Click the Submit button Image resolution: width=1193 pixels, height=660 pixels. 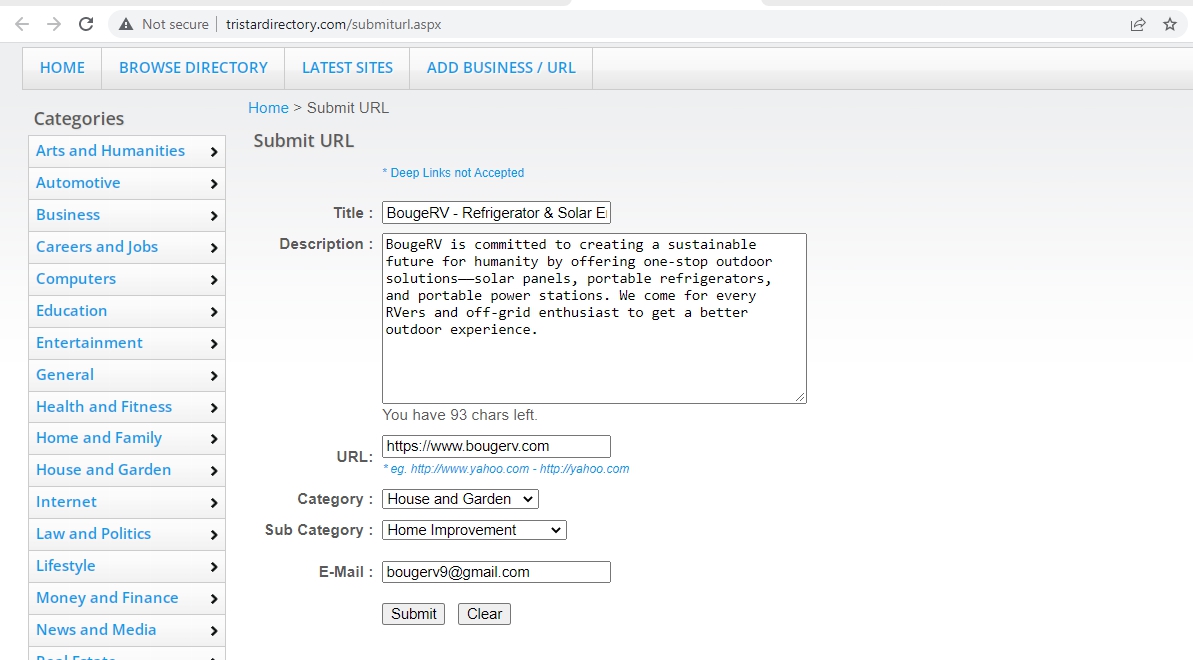(x=413, y=614)
